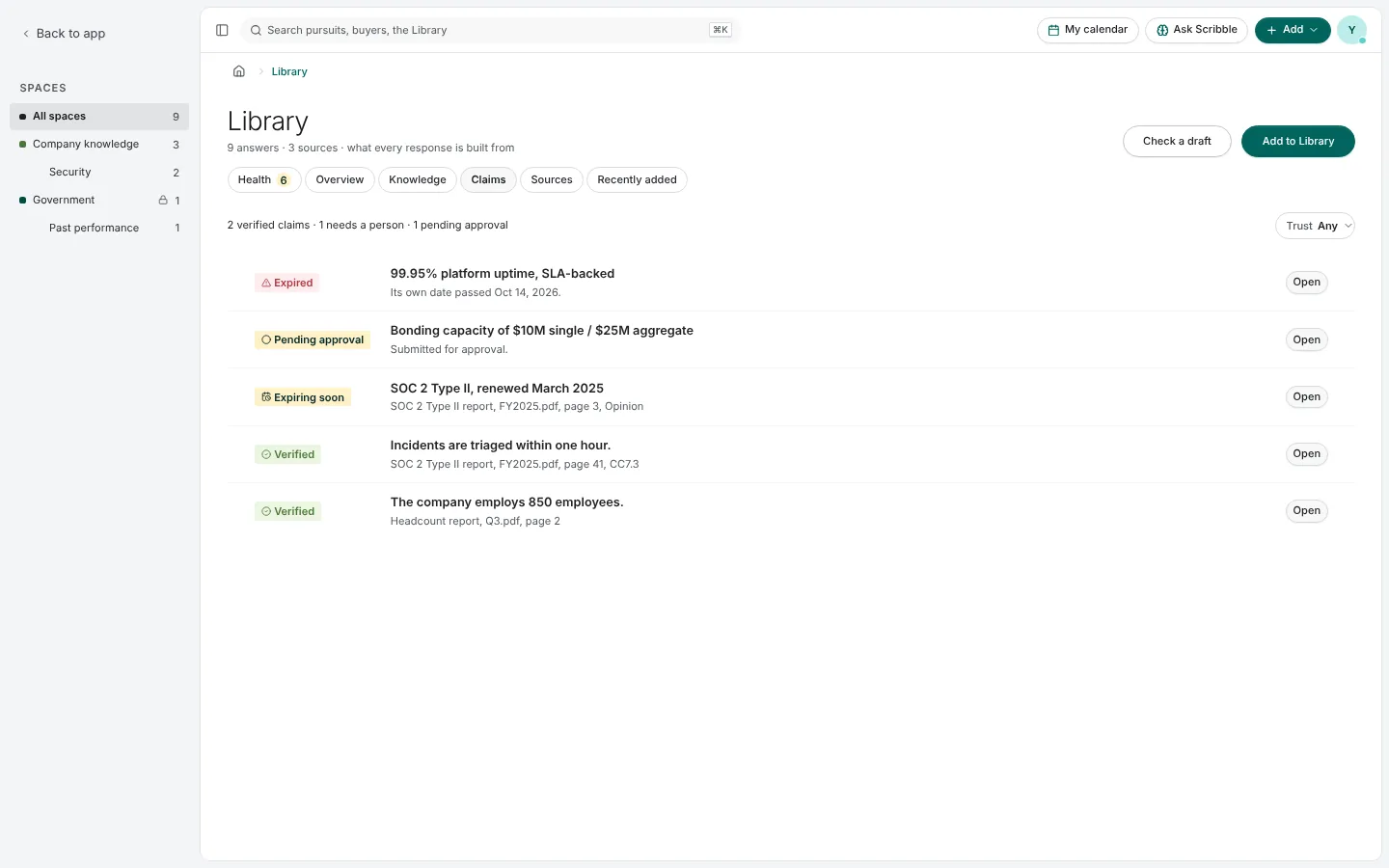Open the Incidents triaged claim
The width and height of the screenshot is (1389, 868).
pyautogui.click(x=1307, y=453)
